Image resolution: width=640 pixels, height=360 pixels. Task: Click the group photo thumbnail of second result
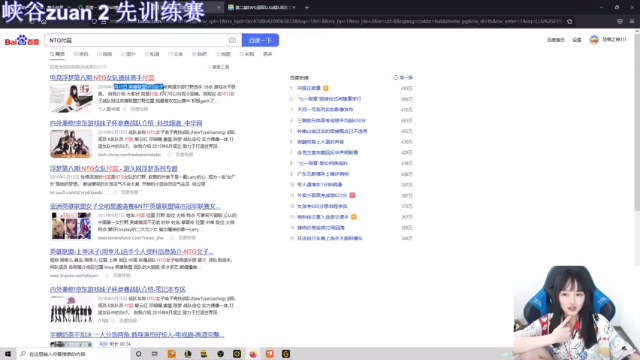(x=71, y=144)
